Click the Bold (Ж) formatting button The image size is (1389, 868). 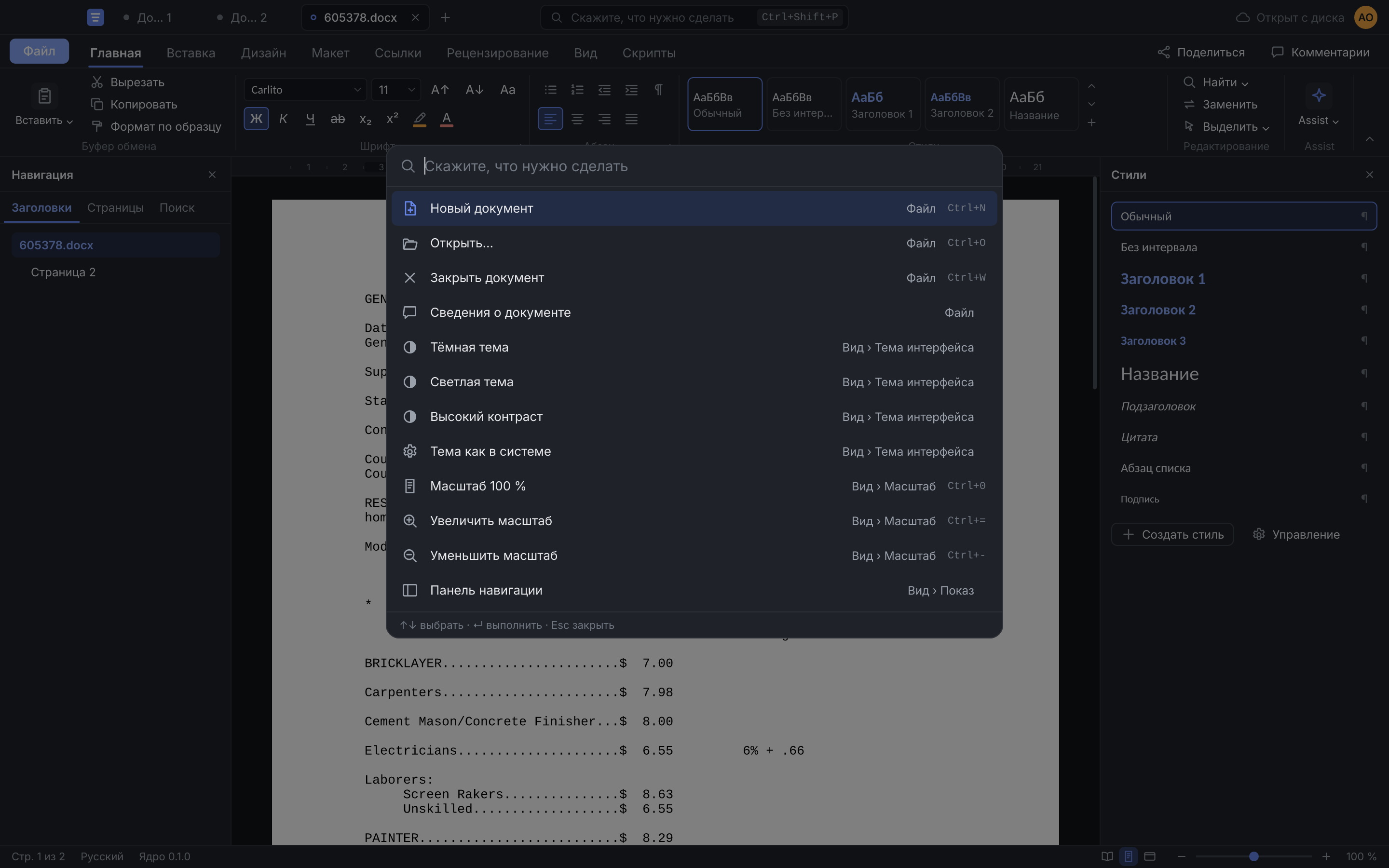(x=256, y=119)
